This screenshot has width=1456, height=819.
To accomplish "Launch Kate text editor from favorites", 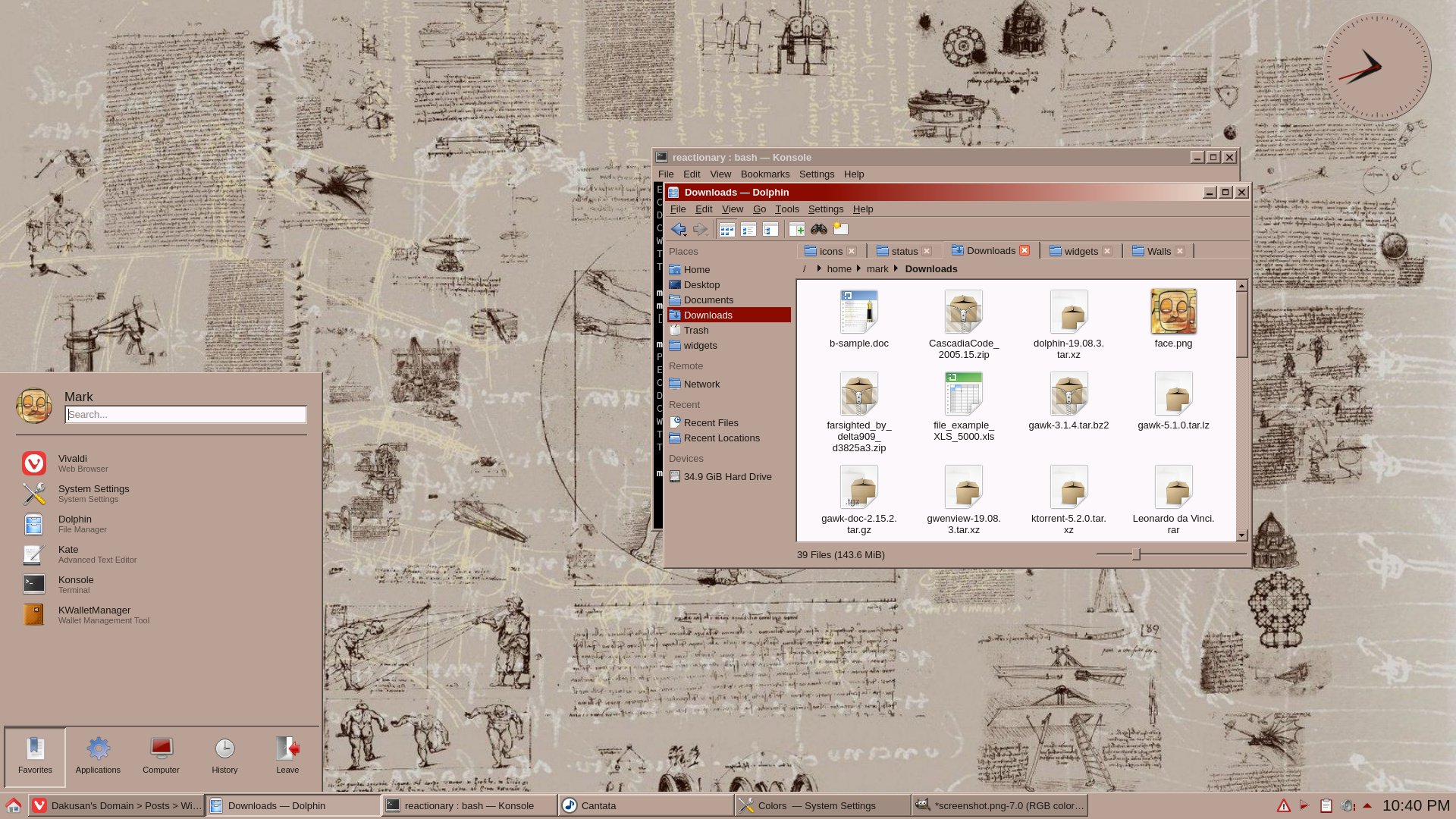I will coord(163,554).
